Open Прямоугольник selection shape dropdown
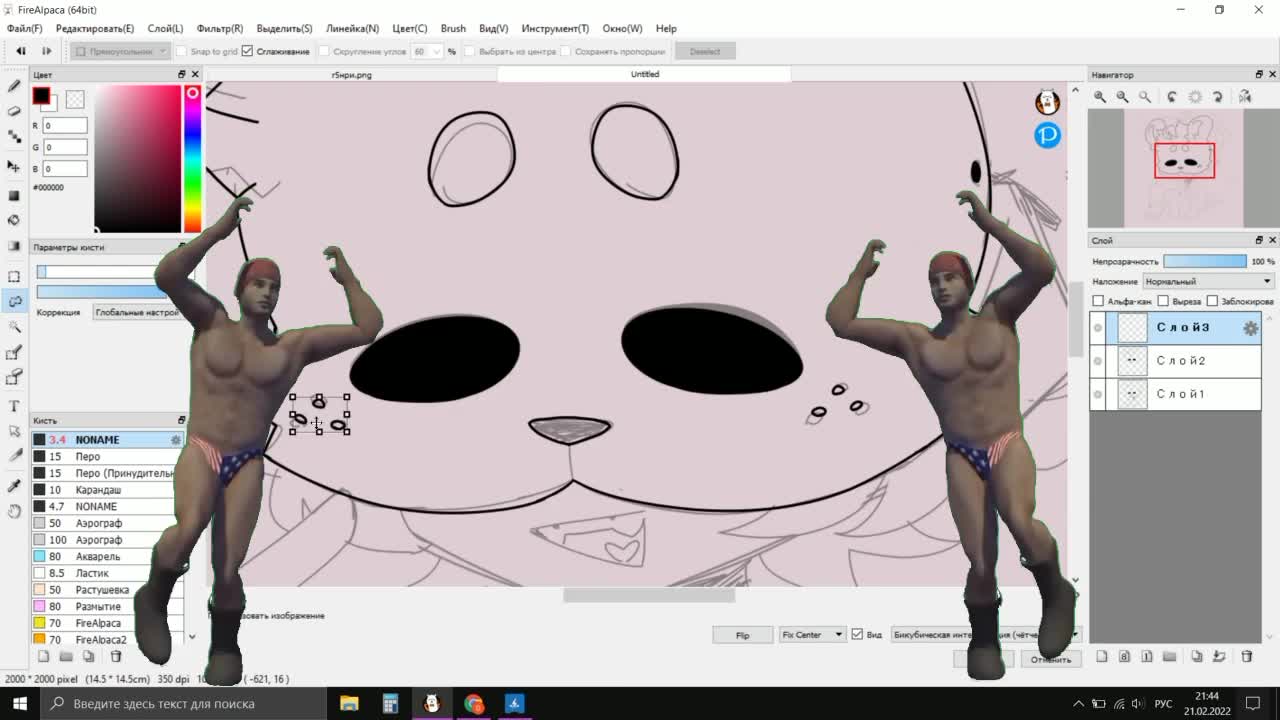The width and height of the screenshot is (1280, 720). pos(120,51)
